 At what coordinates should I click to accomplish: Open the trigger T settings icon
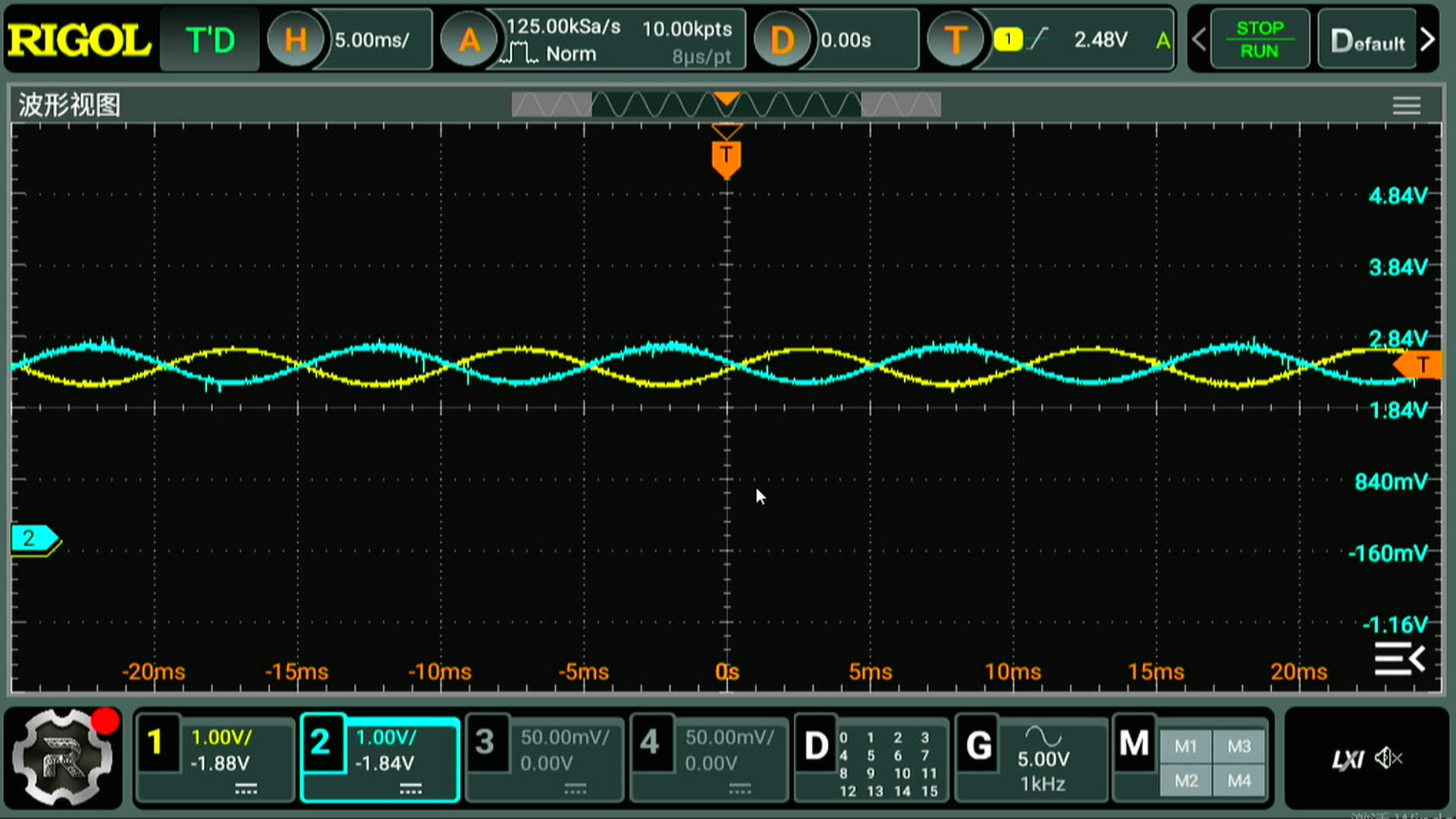955,39
